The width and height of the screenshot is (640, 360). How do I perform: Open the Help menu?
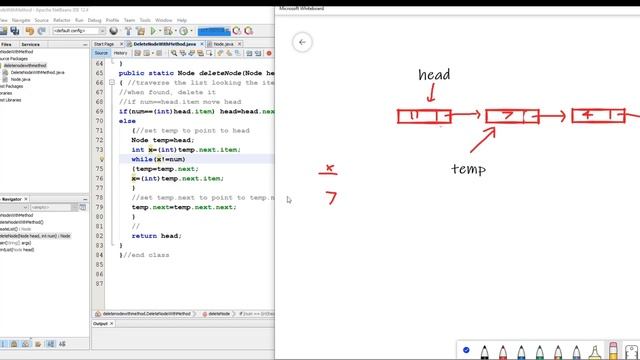(182, 20)
